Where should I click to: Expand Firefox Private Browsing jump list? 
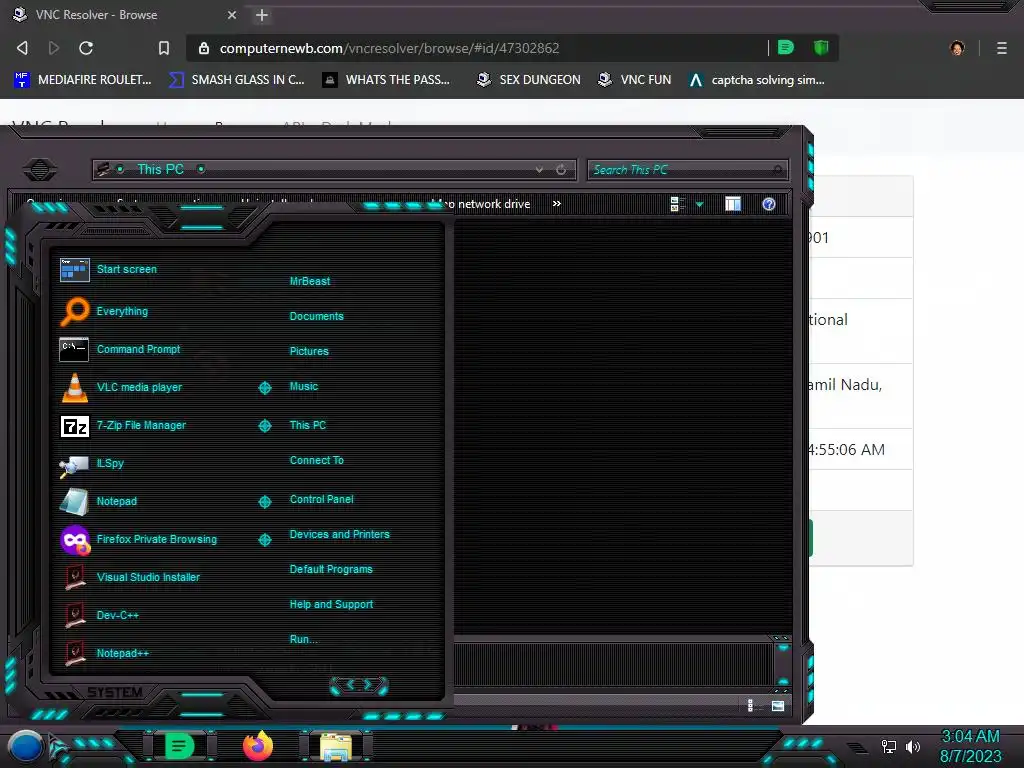click(x=264, y=539)
